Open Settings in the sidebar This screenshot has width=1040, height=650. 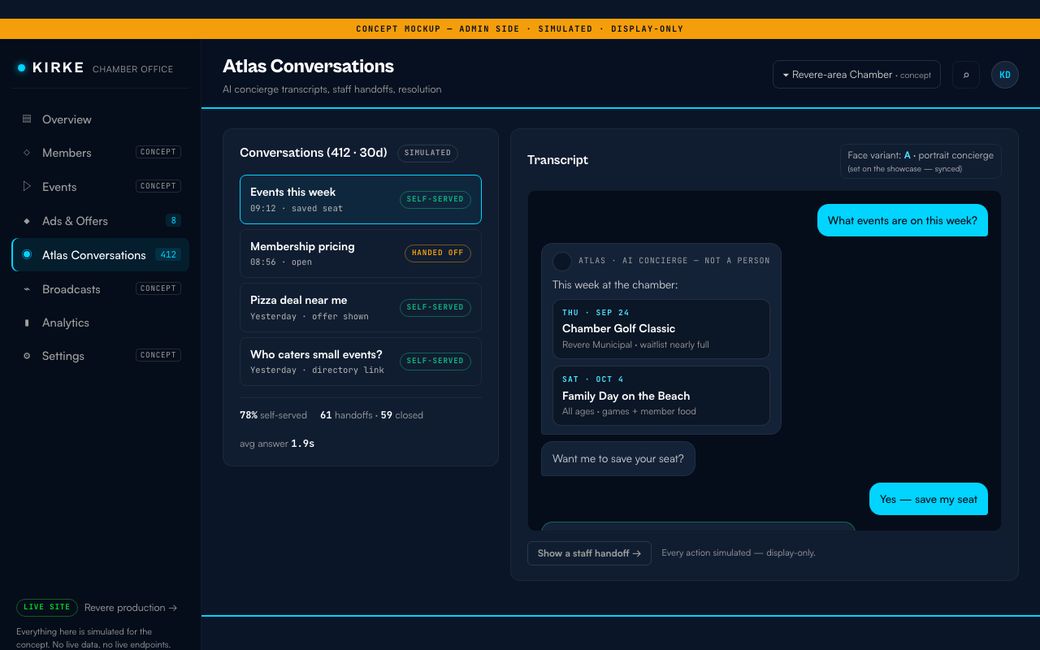click(x=100, y=356)
